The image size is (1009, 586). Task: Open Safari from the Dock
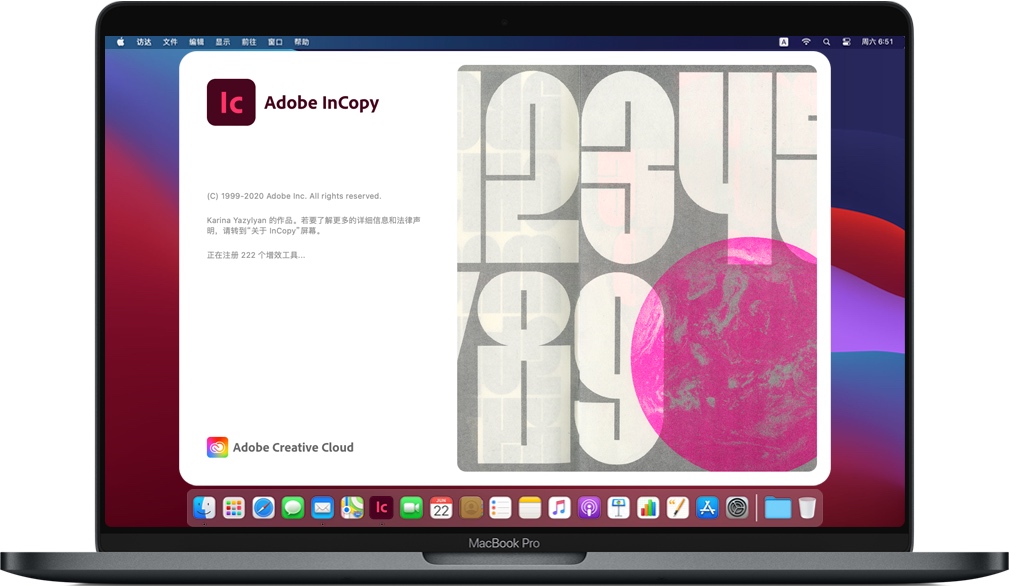263,507
